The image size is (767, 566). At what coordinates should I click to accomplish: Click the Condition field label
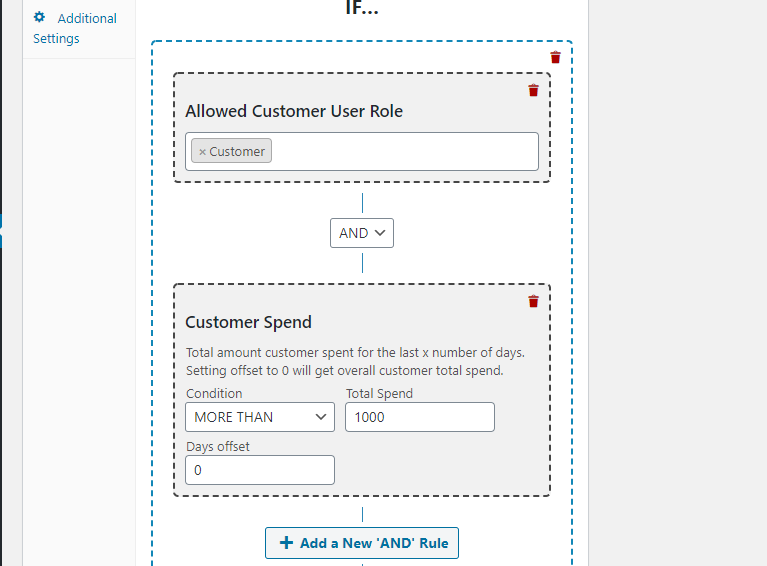(x=213, y=393)
